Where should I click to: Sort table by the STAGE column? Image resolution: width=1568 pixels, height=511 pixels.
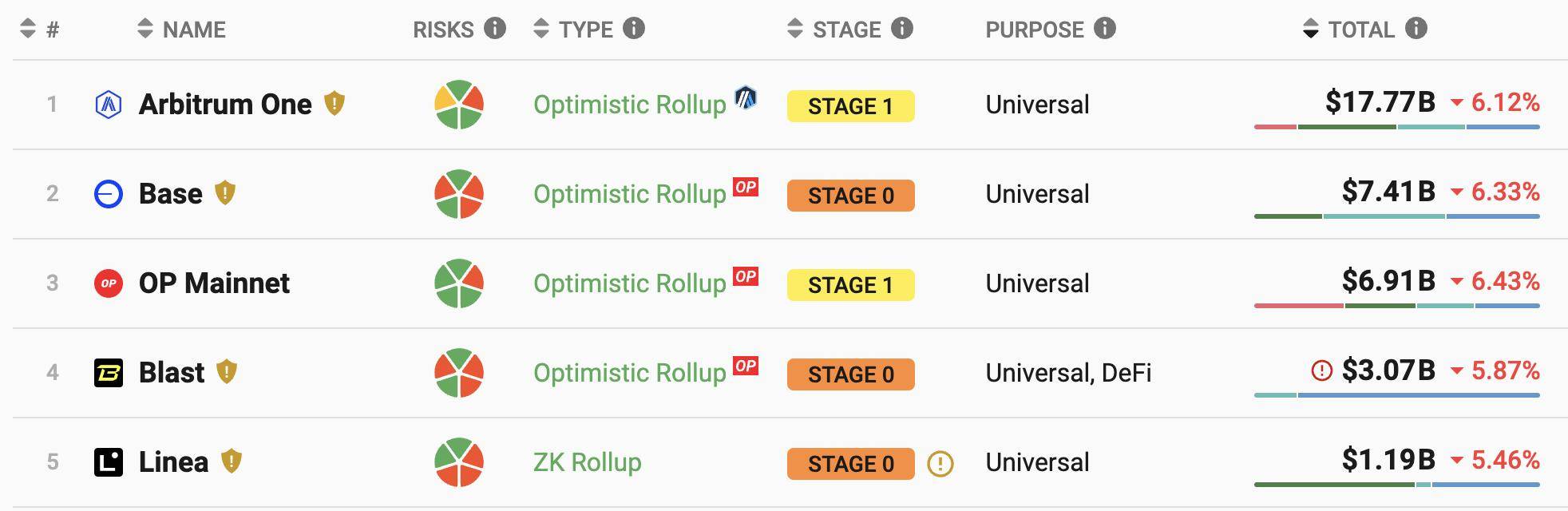coord(833,30)
